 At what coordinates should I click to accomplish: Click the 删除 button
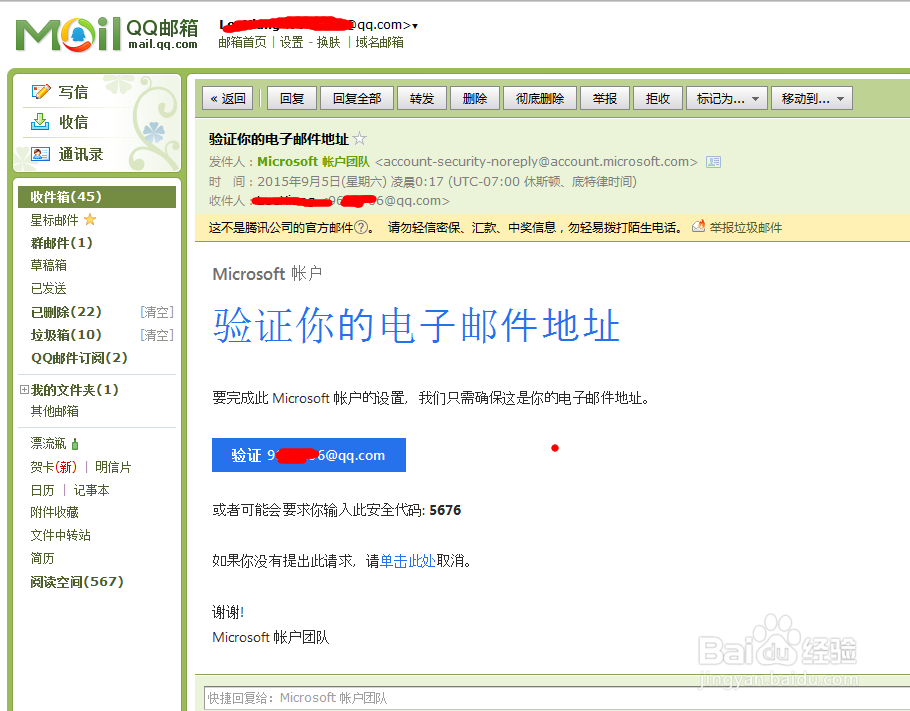[475, 98]
